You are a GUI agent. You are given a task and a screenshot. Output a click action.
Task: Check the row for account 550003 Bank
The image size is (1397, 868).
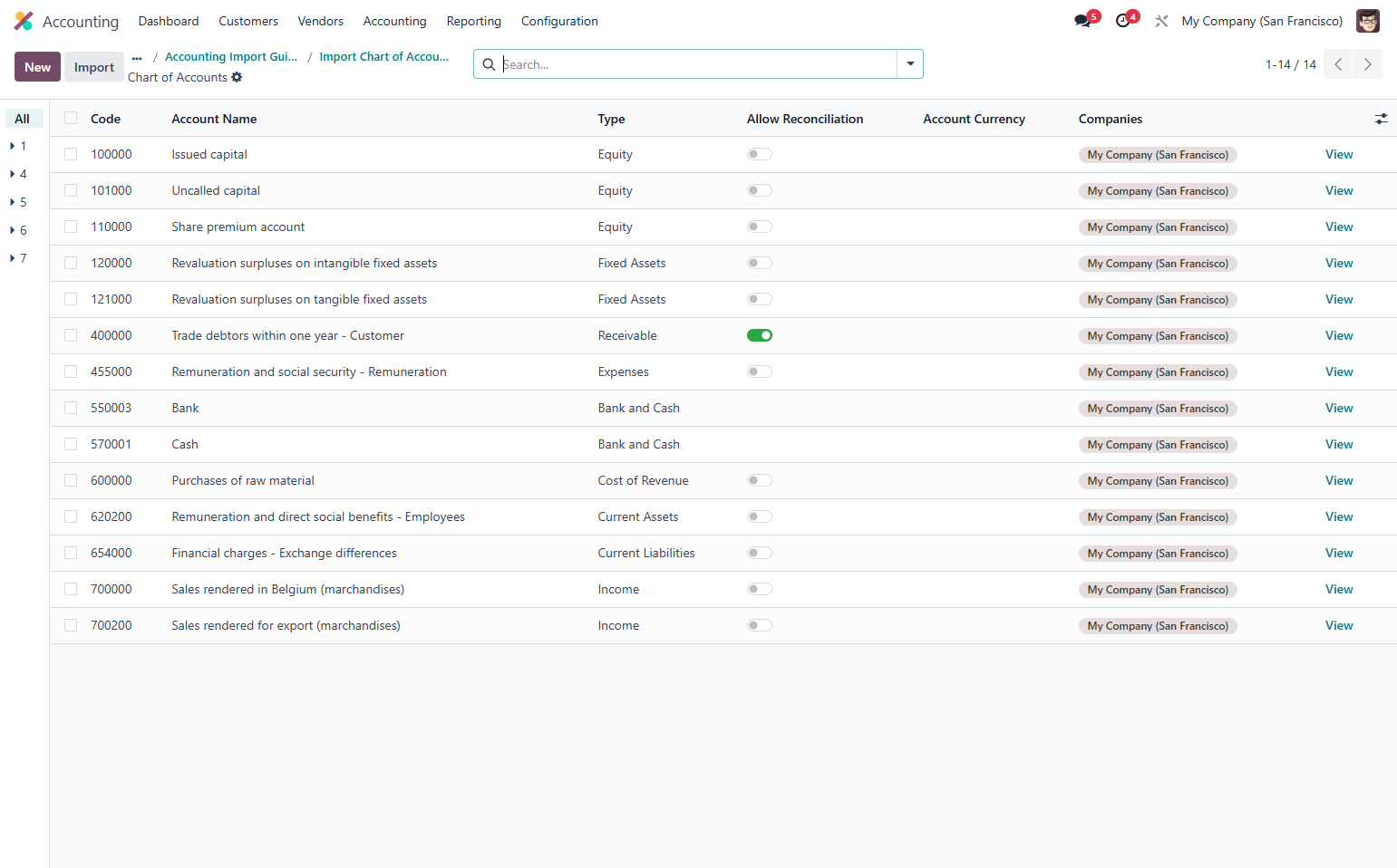point(71,408)
